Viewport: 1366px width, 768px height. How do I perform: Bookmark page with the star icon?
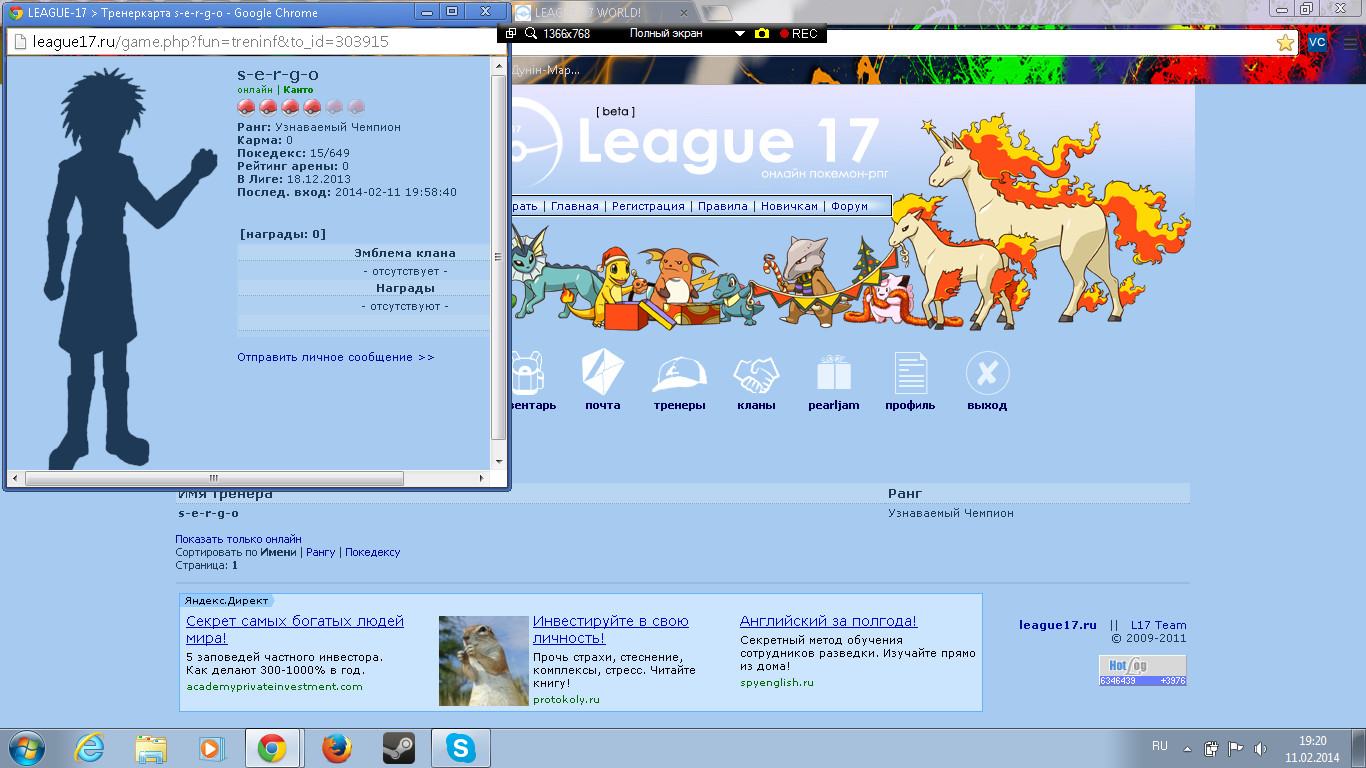[1285, 43]
